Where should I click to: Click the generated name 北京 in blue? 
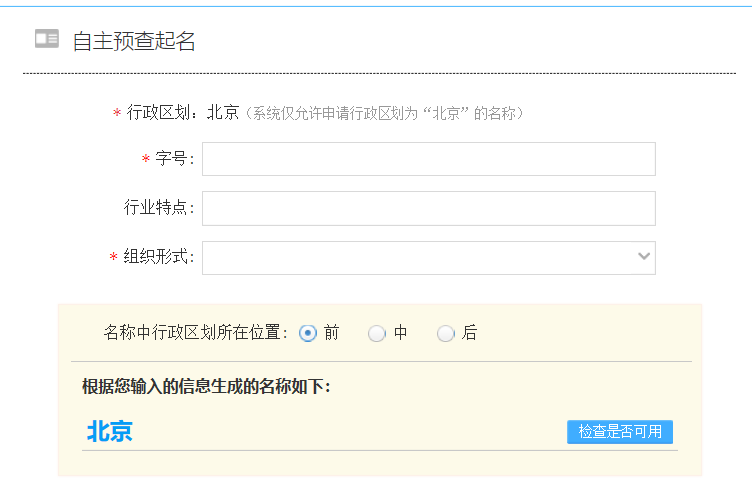(x=110, y=431)
